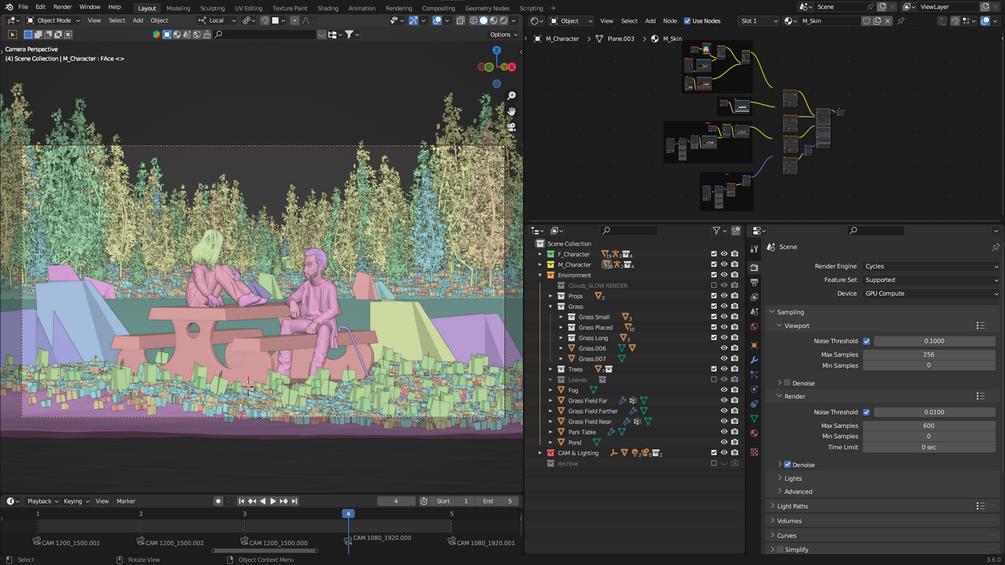Open the Modifier wrench properties tab
The image size is (1005, 565).
[754, 360]
